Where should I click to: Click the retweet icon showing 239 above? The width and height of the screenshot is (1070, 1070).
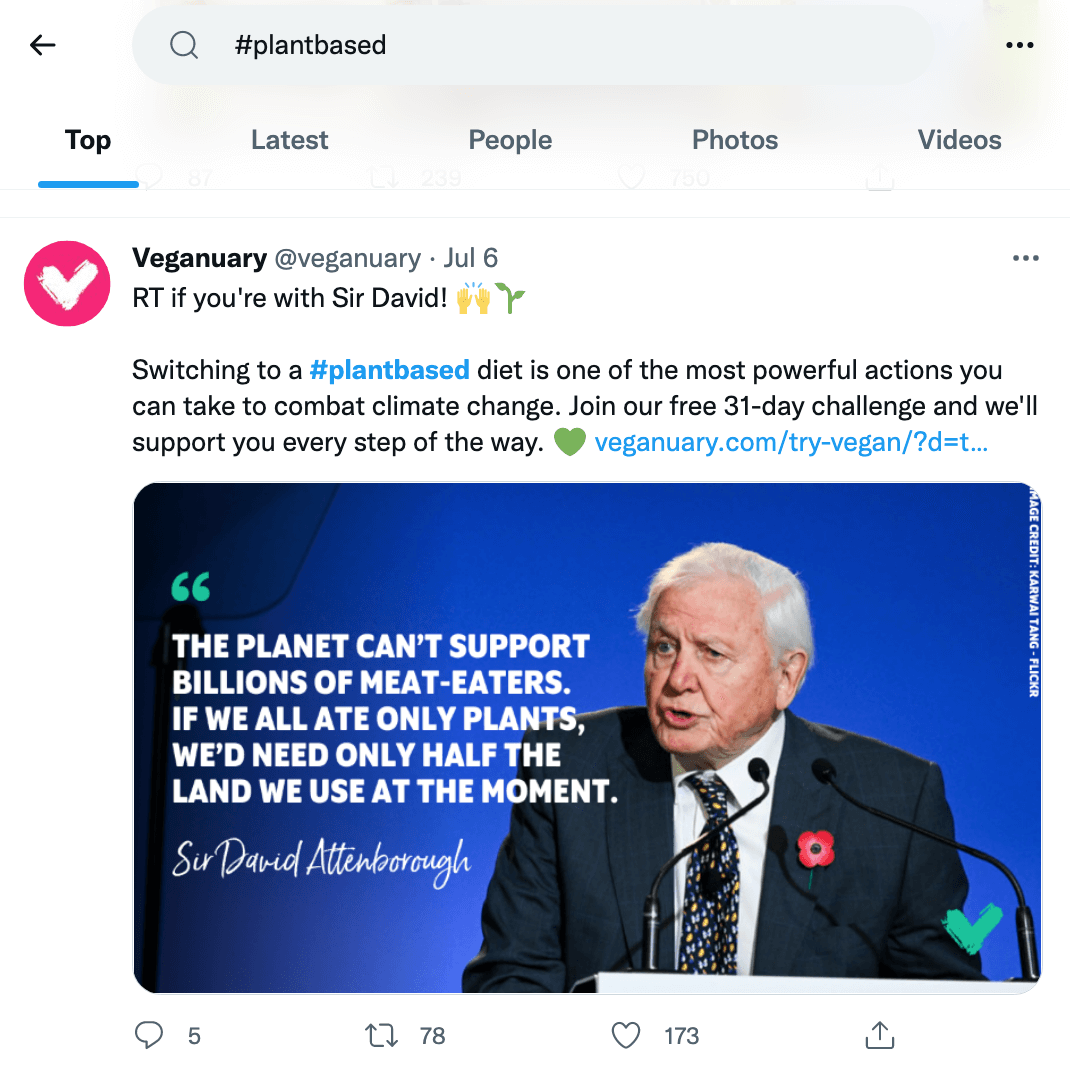[x=384, y=176]
